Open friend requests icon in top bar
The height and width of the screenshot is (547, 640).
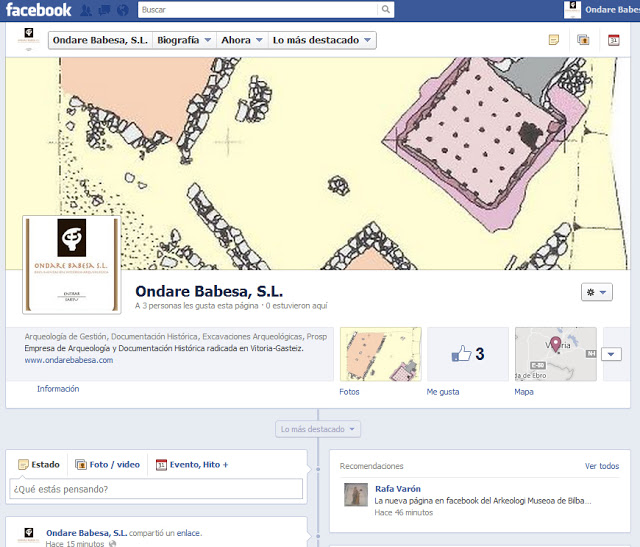88,10
